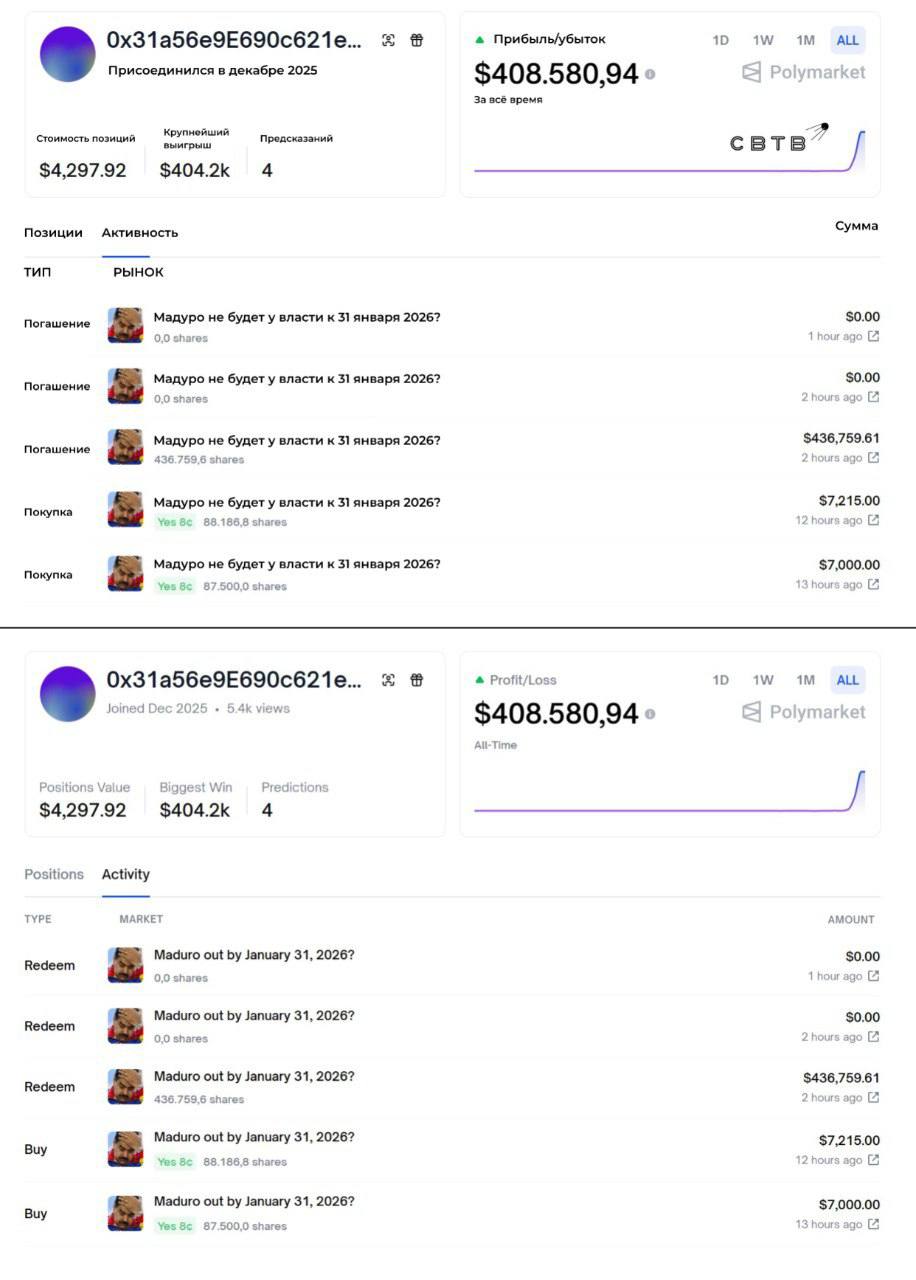Select 1M range in the Profit/Loss card
The image size is (916, 1280).
coord(805,680)
